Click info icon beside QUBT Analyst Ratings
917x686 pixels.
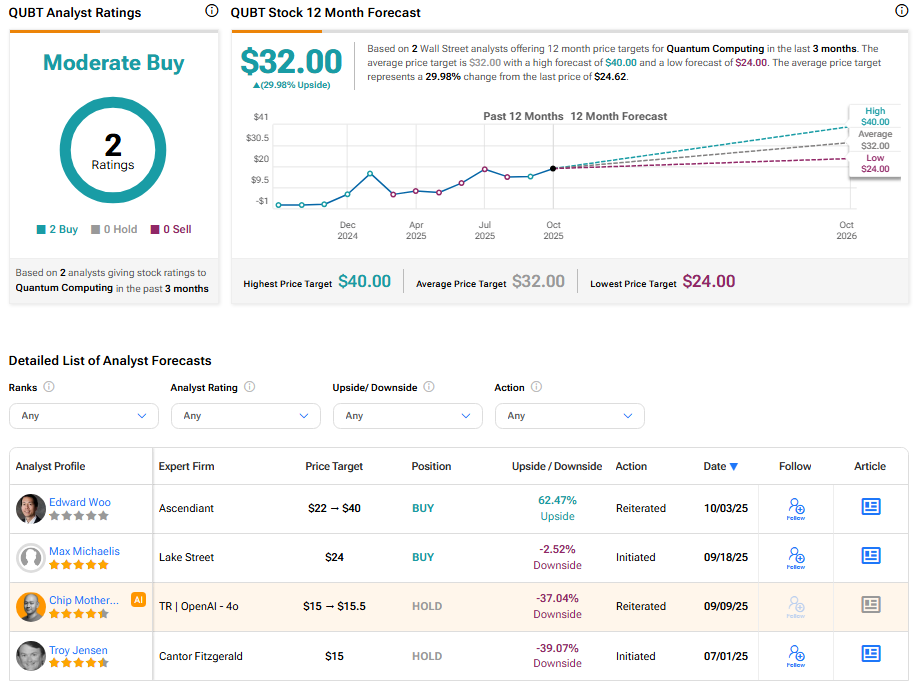(x=211, y=11)
